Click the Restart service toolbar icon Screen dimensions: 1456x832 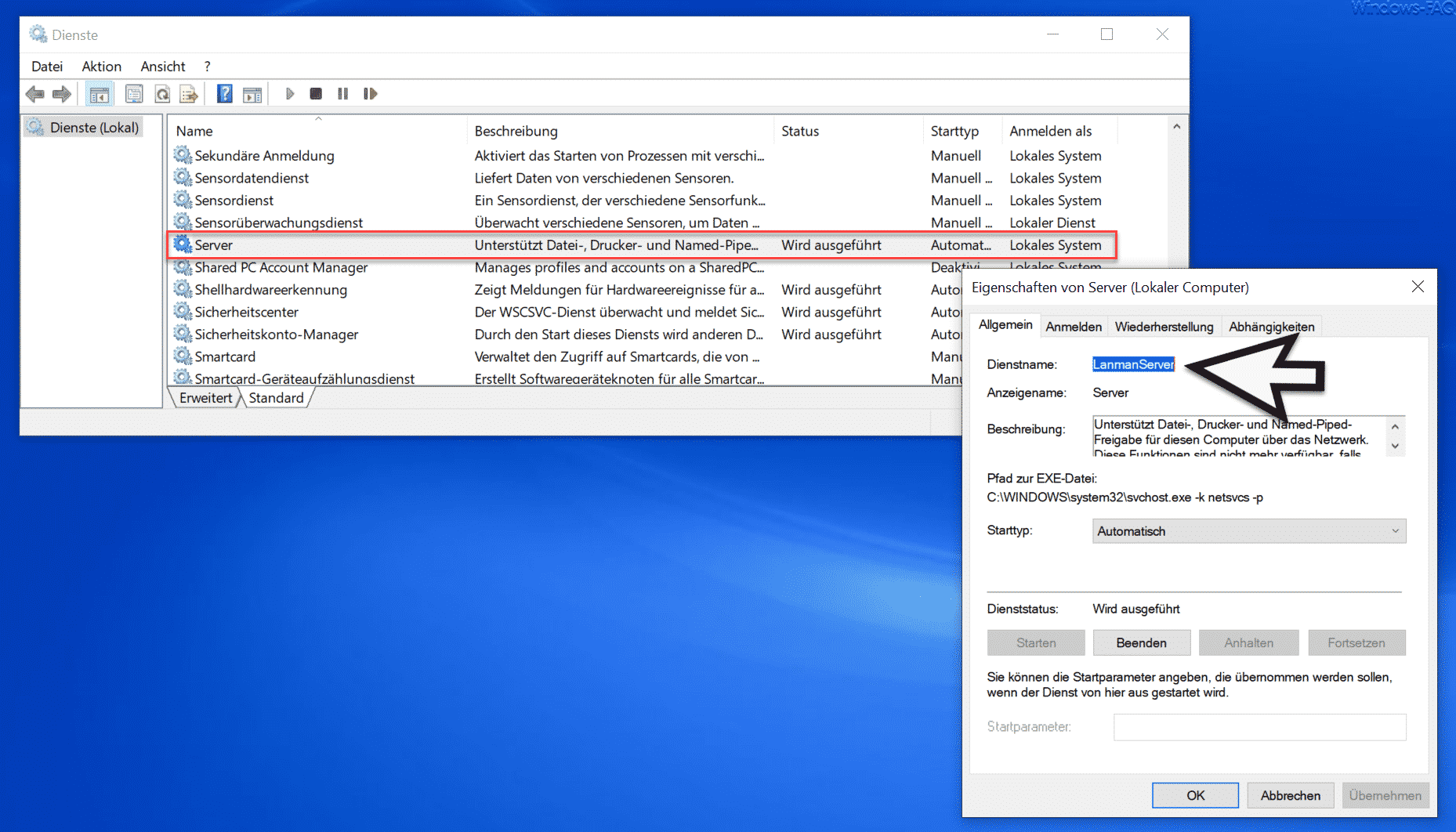tap(371, 94)
